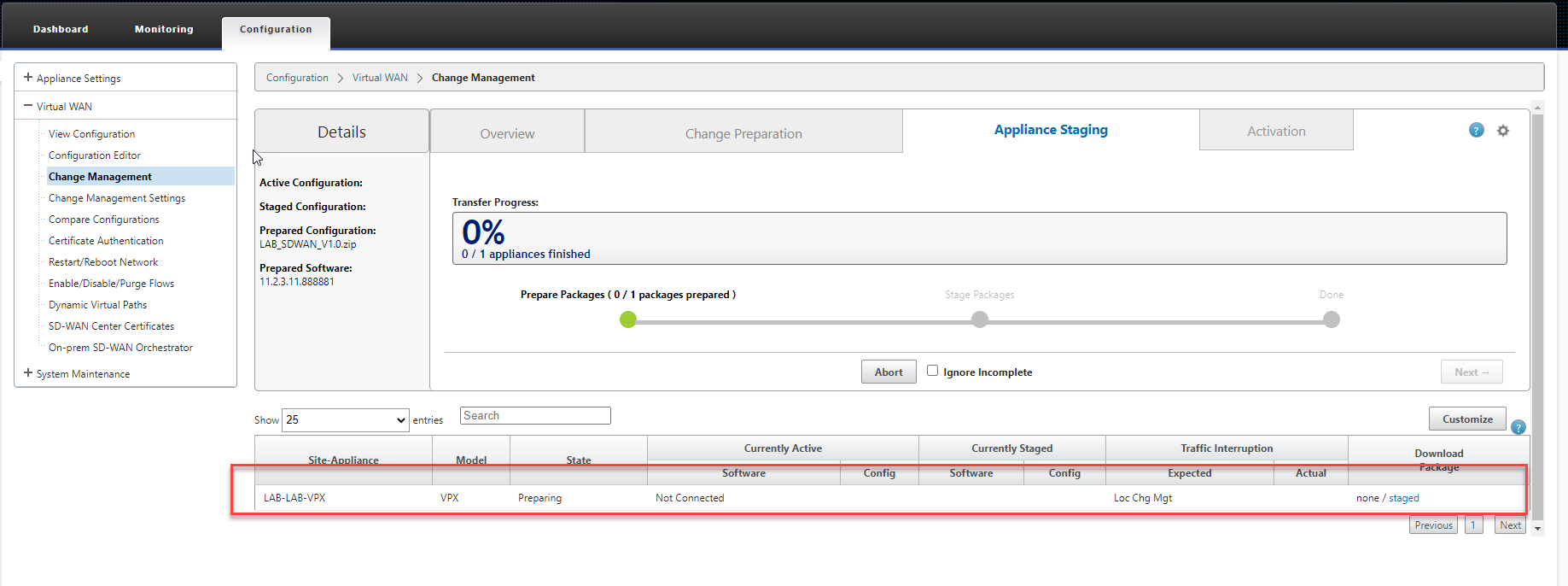Viewport: 1568px width, 586px height.
Task: Click the help icon next to Customize
Action: pos(1518,427)
